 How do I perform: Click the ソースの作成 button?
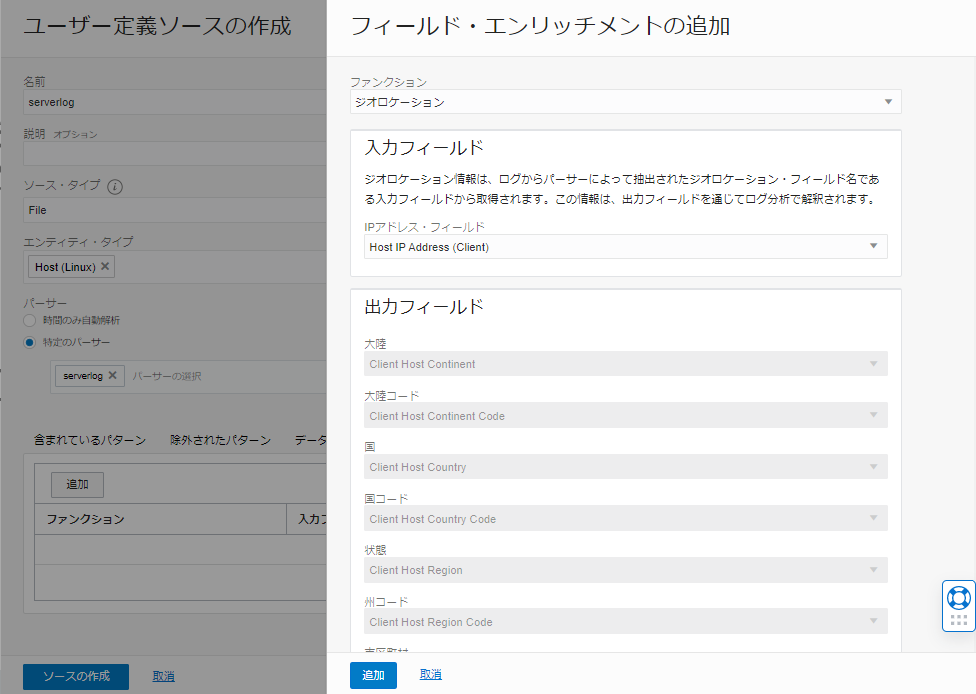[x=76, y=676]
